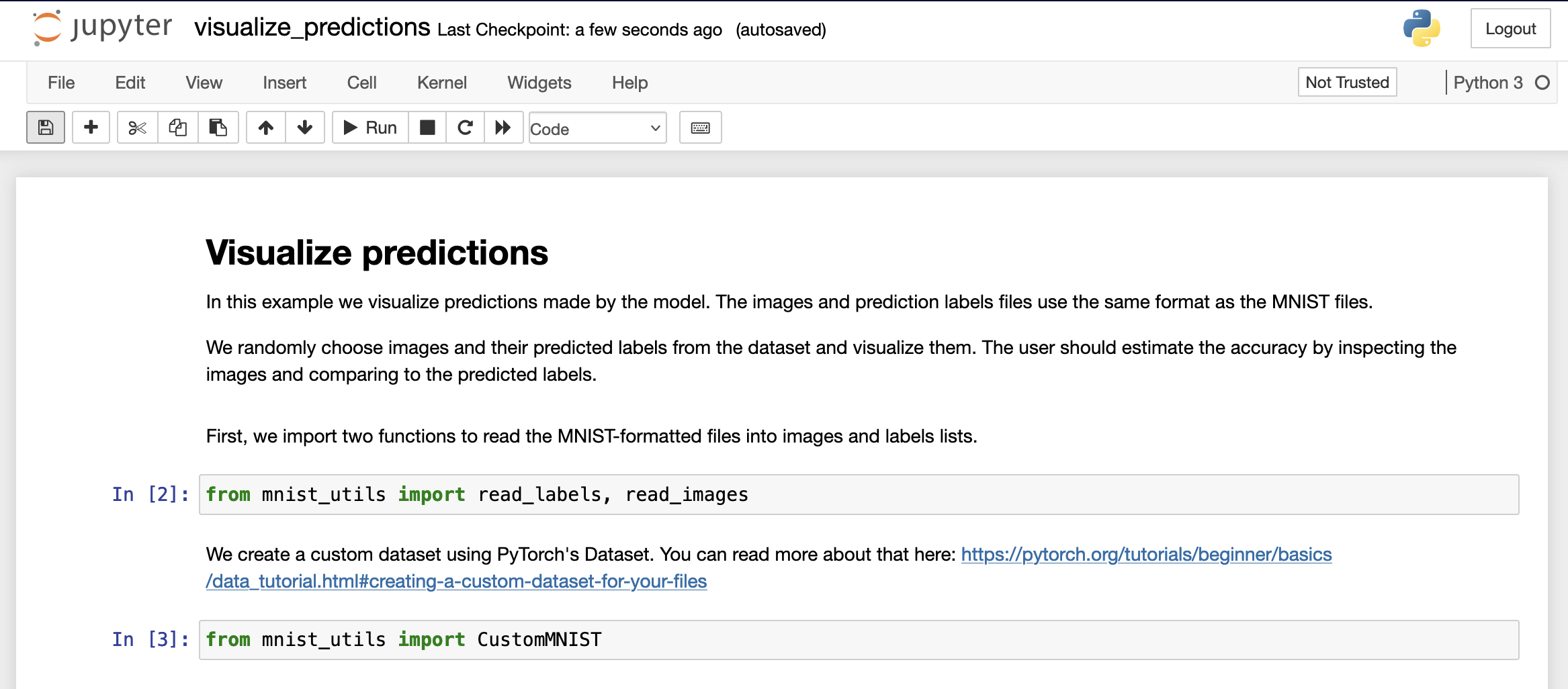Copy the selected cell using the copy icon
Image resolution: width=1568 pixels, height=689 pixels.
point(177,127)
